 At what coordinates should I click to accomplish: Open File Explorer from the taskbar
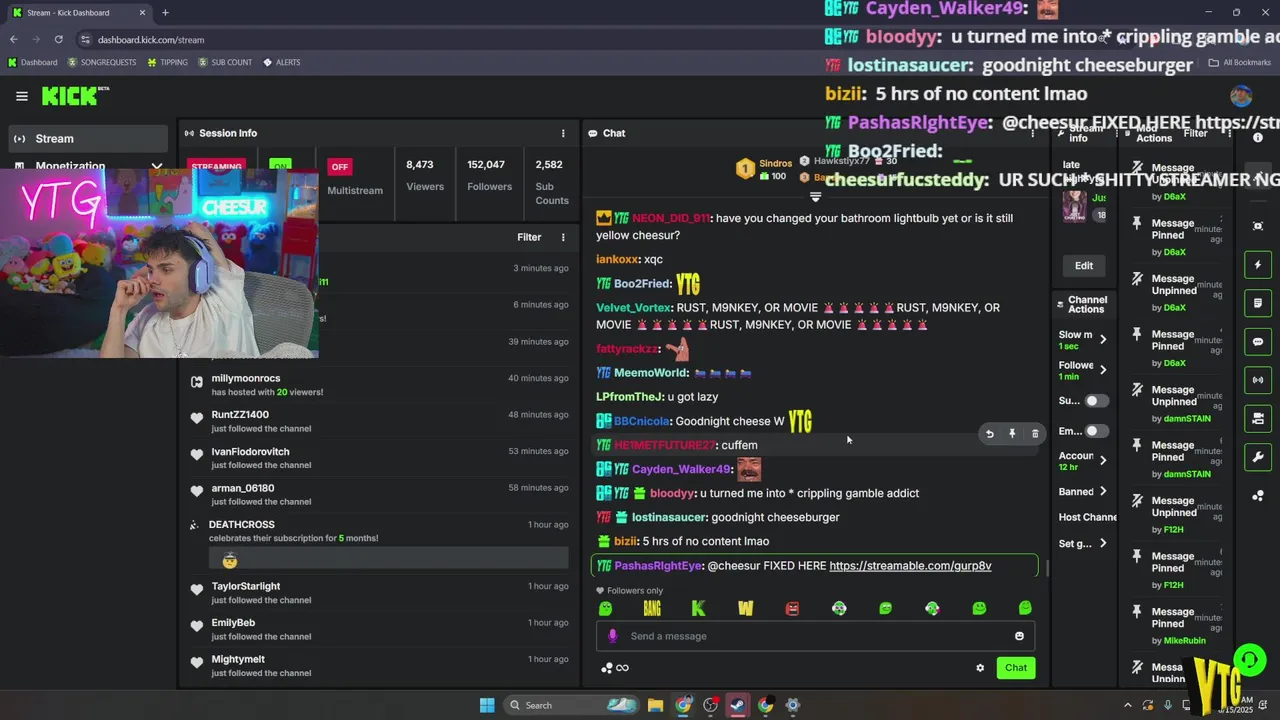pyautogui.click(x=655, y=705)
